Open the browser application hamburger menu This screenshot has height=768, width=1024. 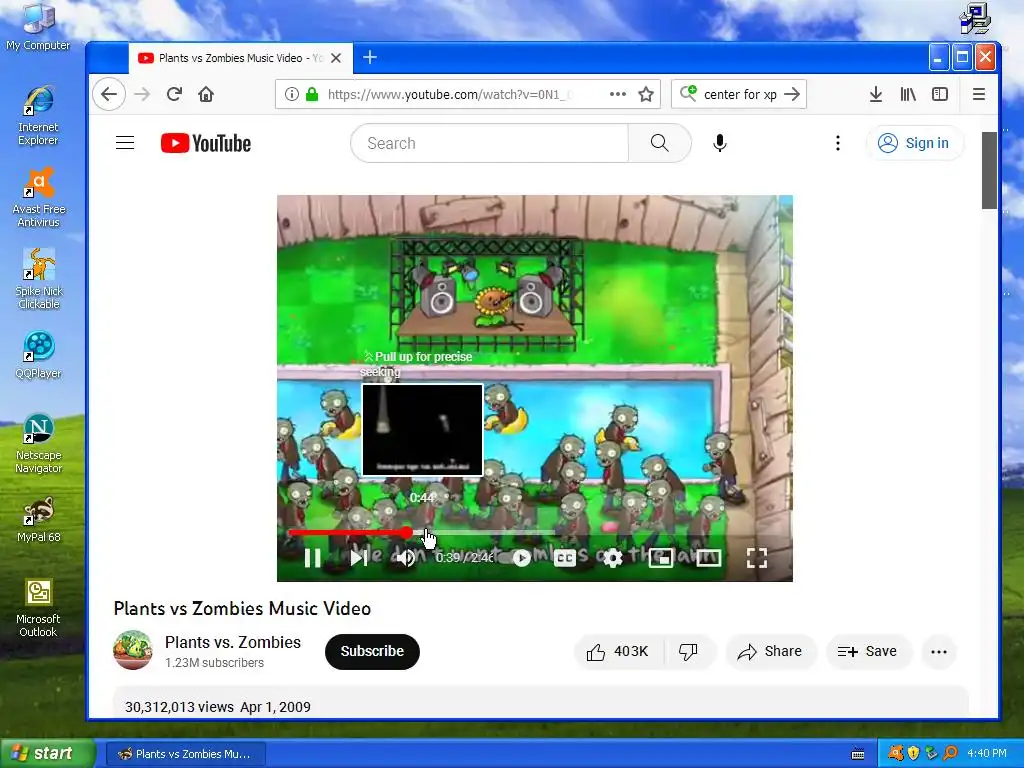978,95
